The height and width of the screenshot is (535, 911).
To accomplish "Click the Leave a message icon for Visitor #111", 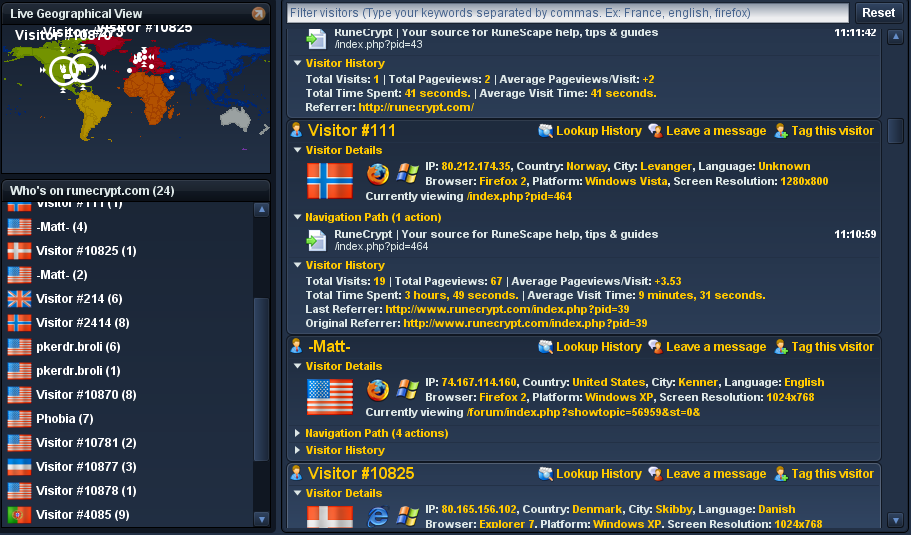I will 655,131.
